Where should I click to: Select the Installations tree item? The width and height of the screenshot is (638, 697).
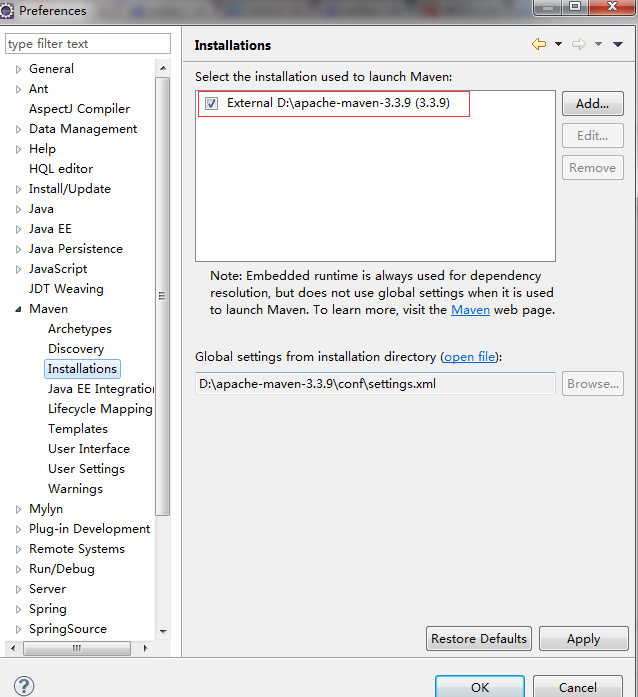pos(82,369)
